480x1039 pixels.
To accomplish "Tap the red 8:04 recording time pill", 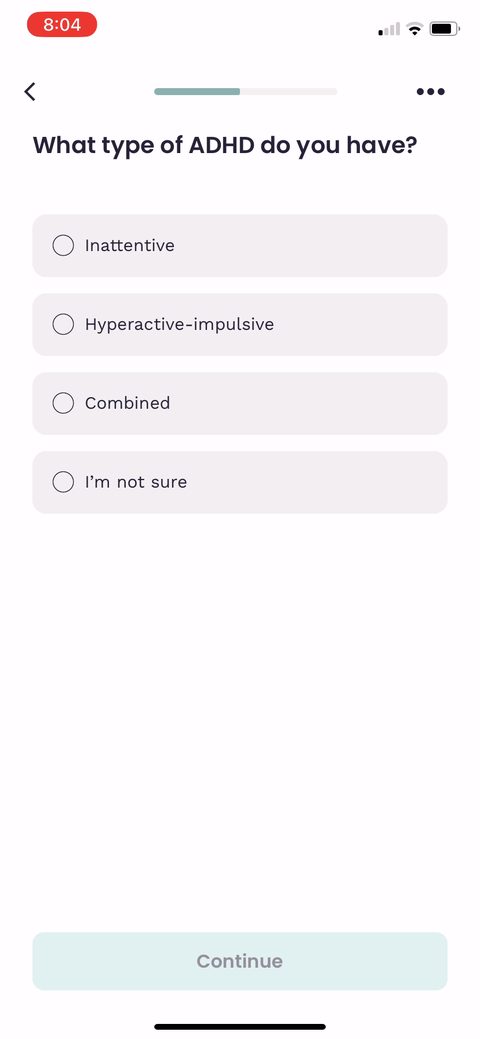I will coord(62,25).
